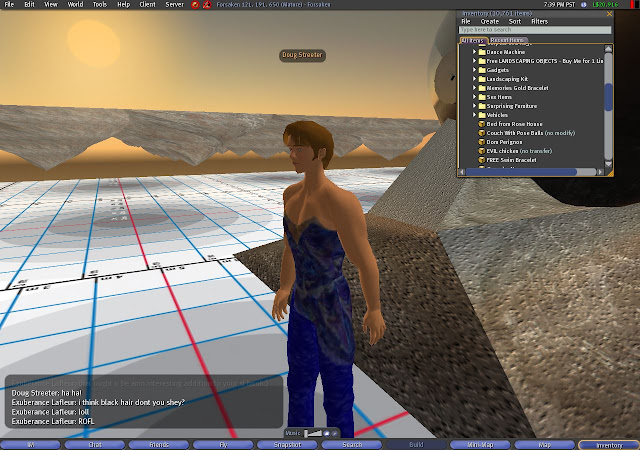Click the Memories Gold Bracelet folder icon

(x=482, y=88)
